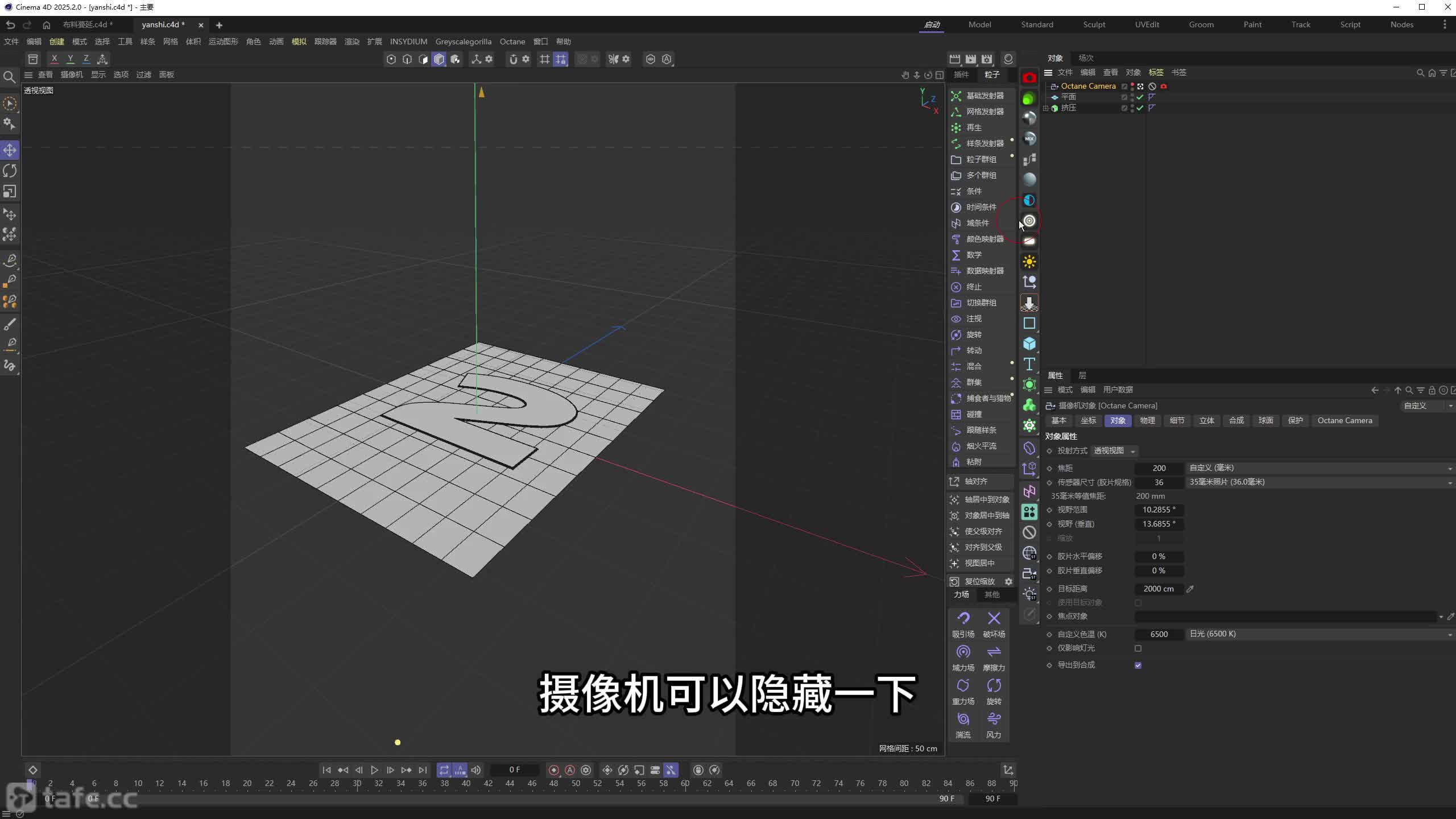1456x819 pixels.
Task: Select the Octane Camera object row
Action: 1088,86
